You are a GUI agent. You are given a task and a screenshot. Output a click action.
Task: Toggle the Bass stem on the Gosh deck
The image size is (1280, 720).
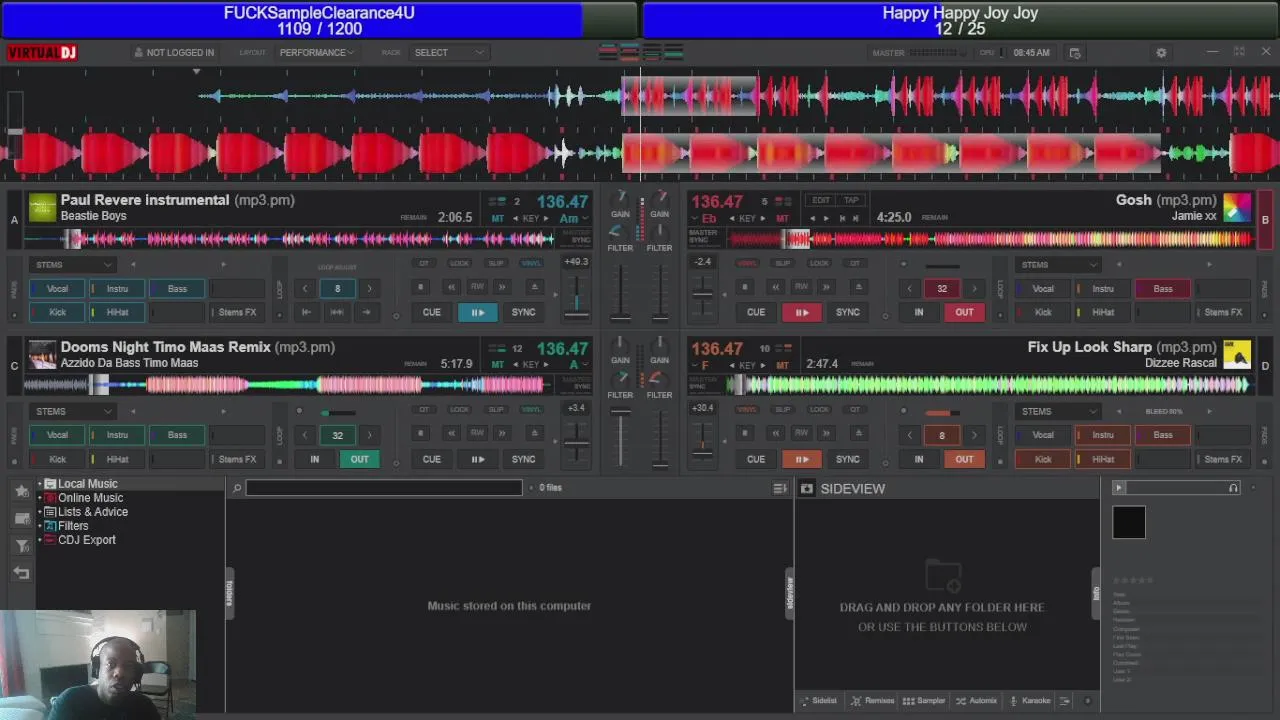pyautogui.click(x=1163, y=289)
